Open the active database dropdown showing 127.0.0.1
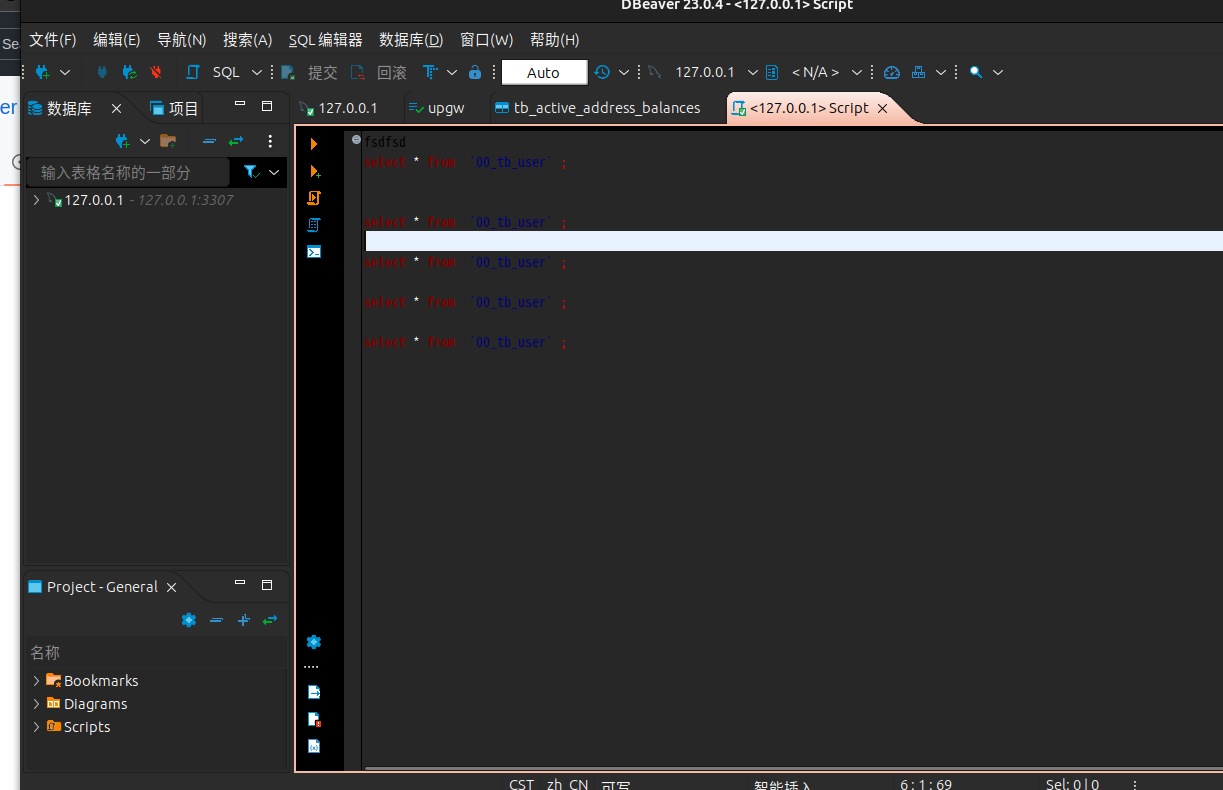The image size is (1223, 790). click(x=711, y=71)
